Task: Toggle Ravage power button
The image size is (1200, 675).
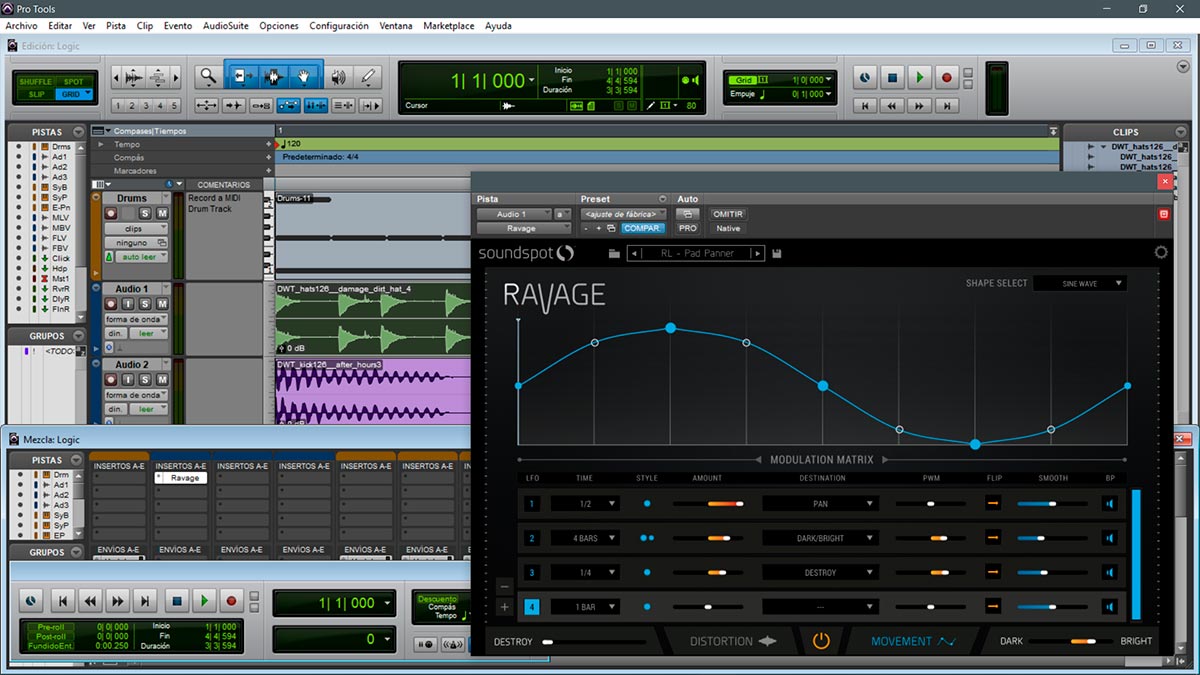Action: (821, 641)
